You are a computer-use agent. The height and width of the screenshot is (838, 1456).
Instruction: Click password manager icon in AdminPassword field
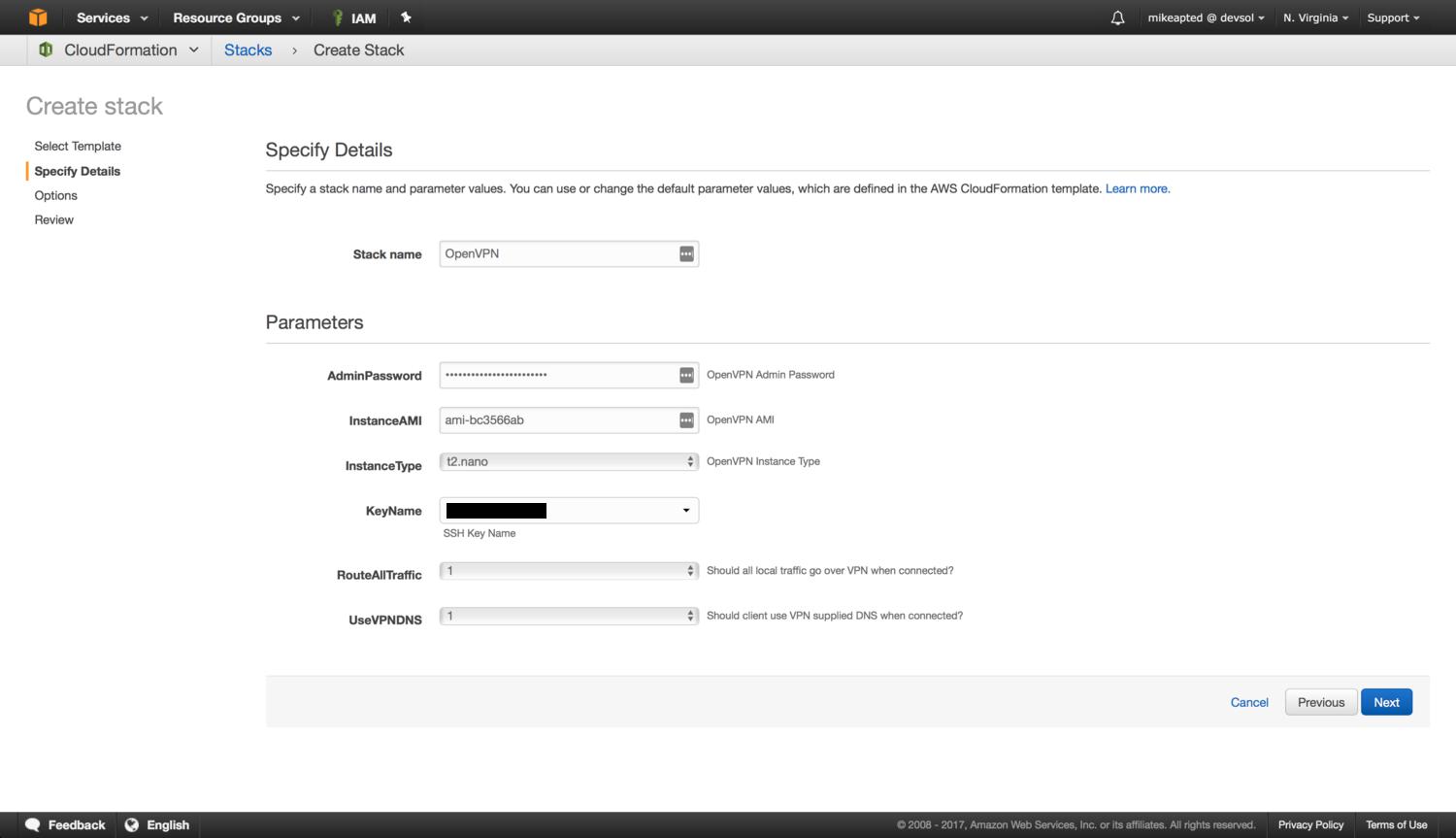tap(686, 375)
